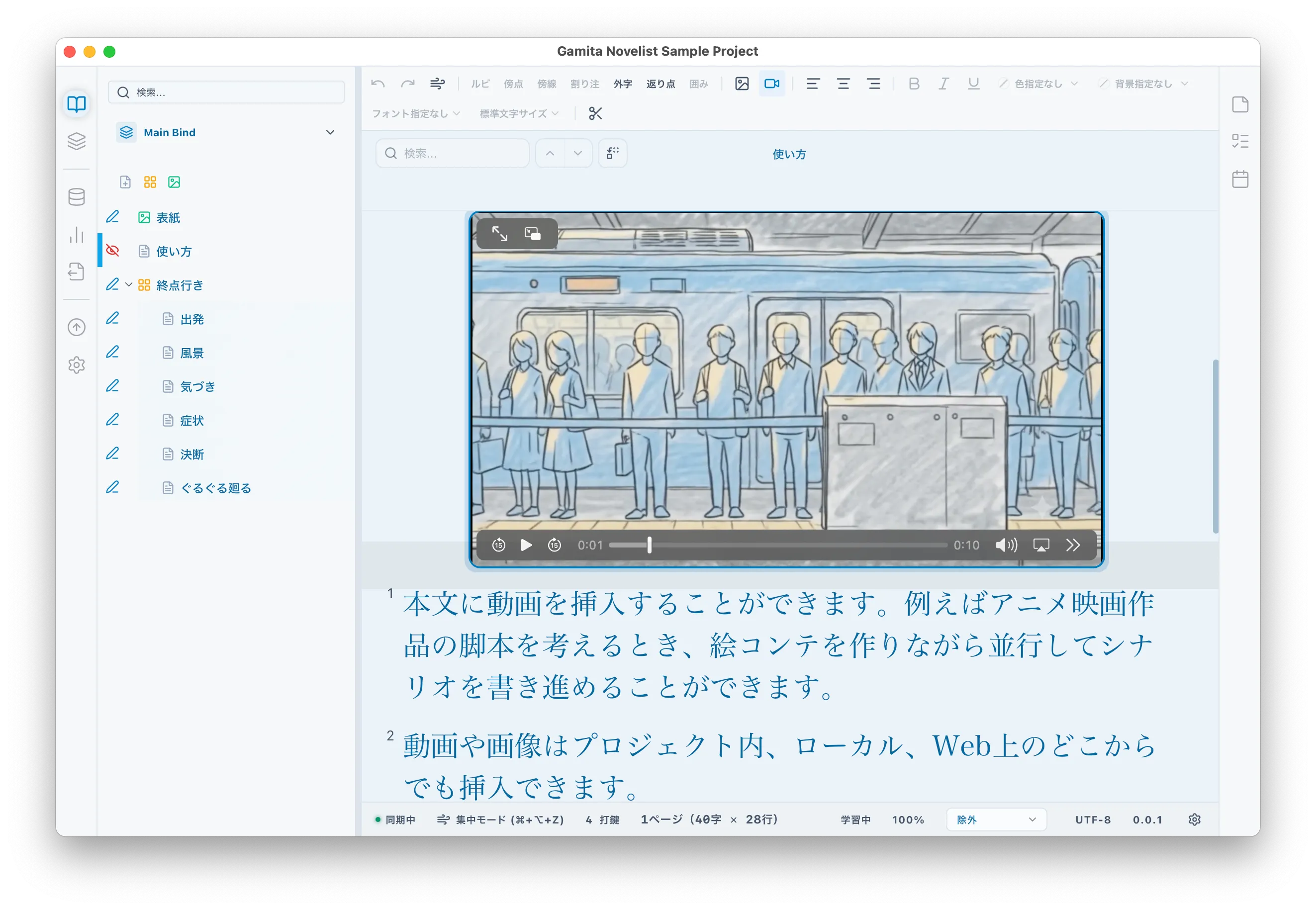This screenshot has width=1316, height=910.
Task: Open the checklist icon in right sidebar
Action: tap(1239, 141)
